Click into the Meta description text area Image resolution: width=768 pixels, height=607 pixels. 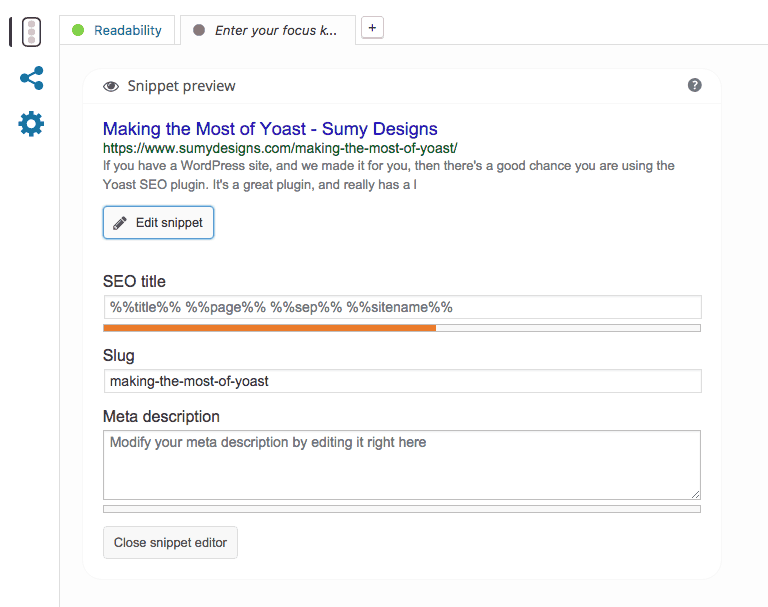click(402, 465)
